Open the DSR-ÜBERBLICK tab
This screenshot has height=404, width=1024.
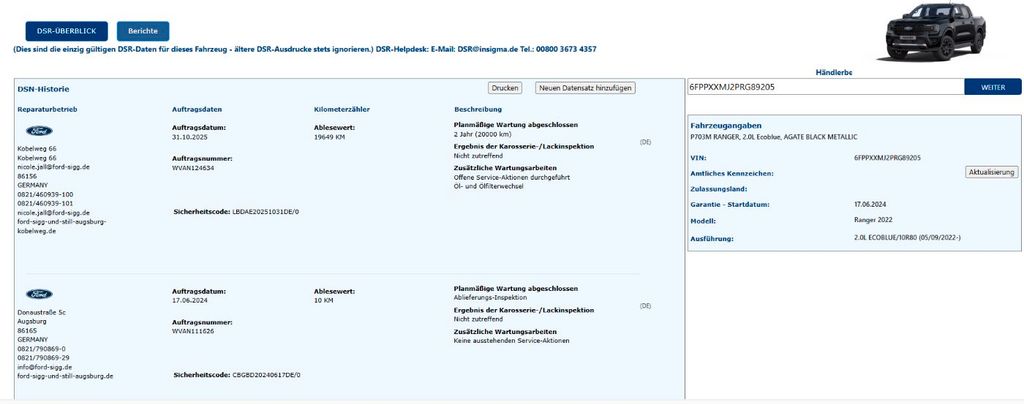click(x=67, y=31)
